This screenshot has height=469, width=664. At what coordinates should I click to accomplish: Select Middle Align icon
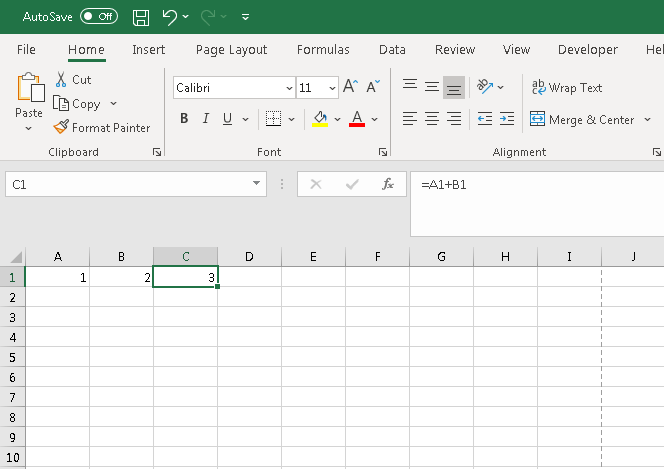432,87
